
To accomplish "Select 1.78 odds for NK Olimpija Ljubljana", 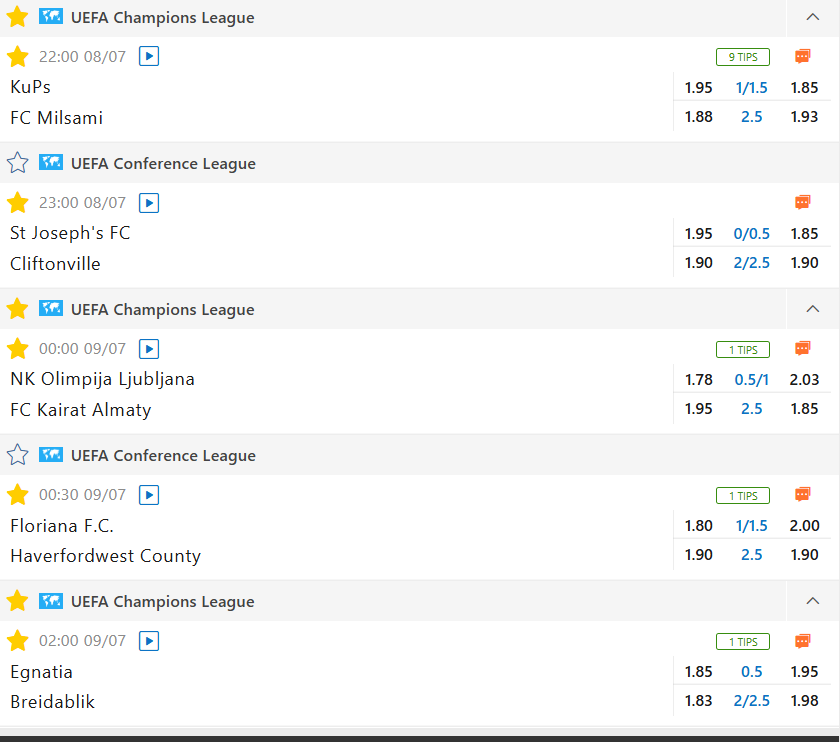I will pos(699,379).
